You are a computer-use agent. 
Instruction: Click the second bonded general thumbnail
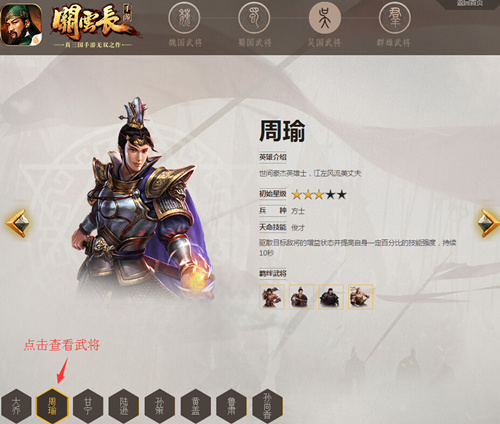pos(301,297)
